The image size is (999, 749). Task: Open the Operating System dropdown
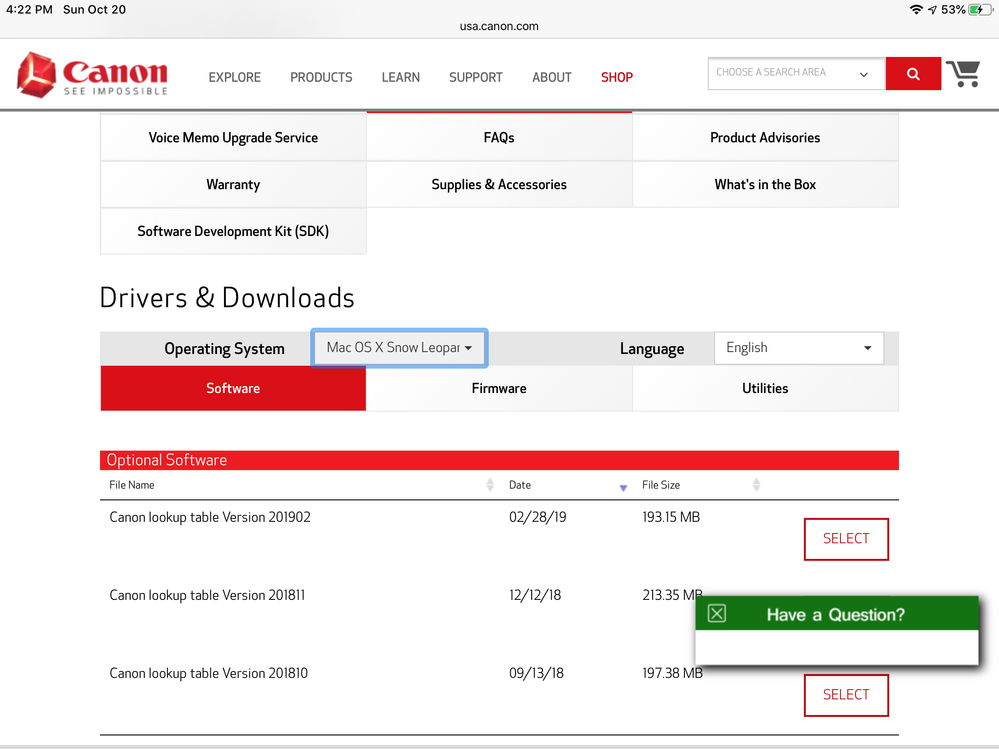[399, 348]
